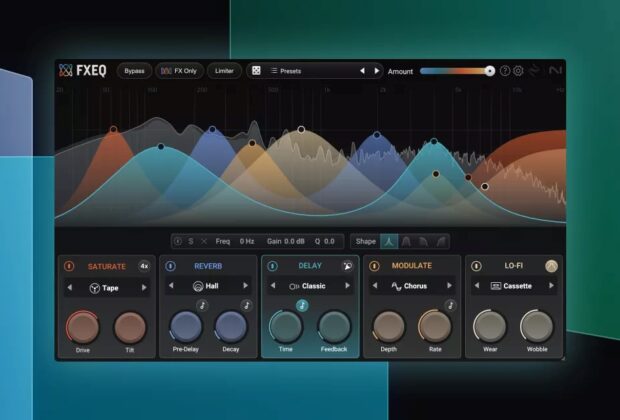The height and width of the screenshot is (420, 620).
Task: Click the FXEQ logo icon
Action: pos(65,70)
